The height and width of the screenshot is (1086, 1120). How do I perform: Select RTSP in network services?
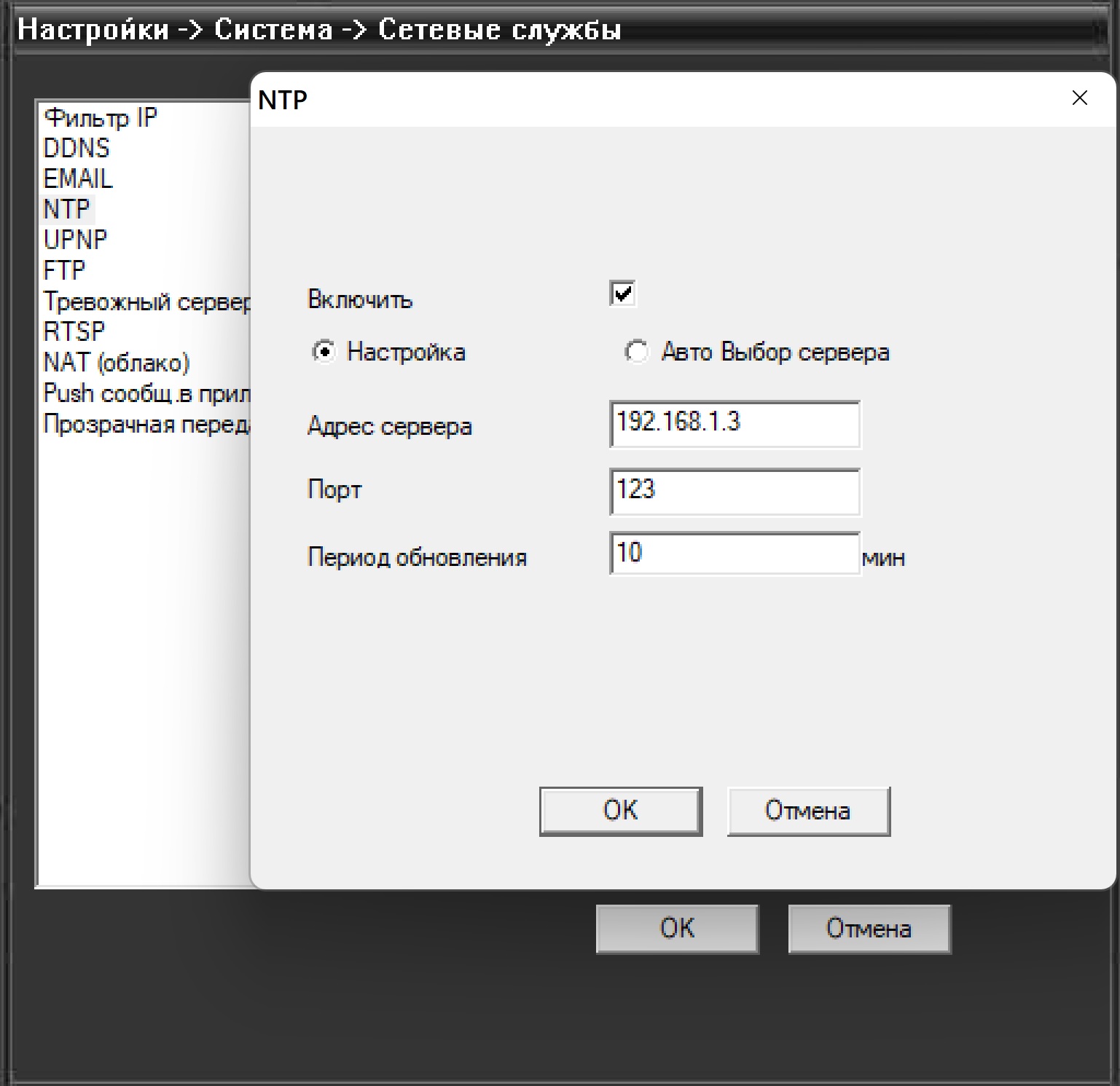click(74, 332)
